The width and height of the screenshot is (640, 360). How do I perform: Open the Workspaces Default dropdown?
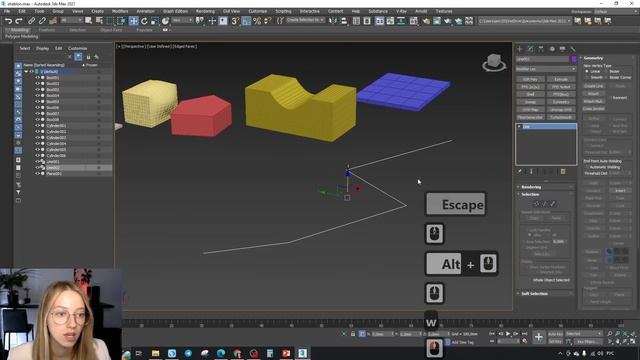tap(616, 11)
